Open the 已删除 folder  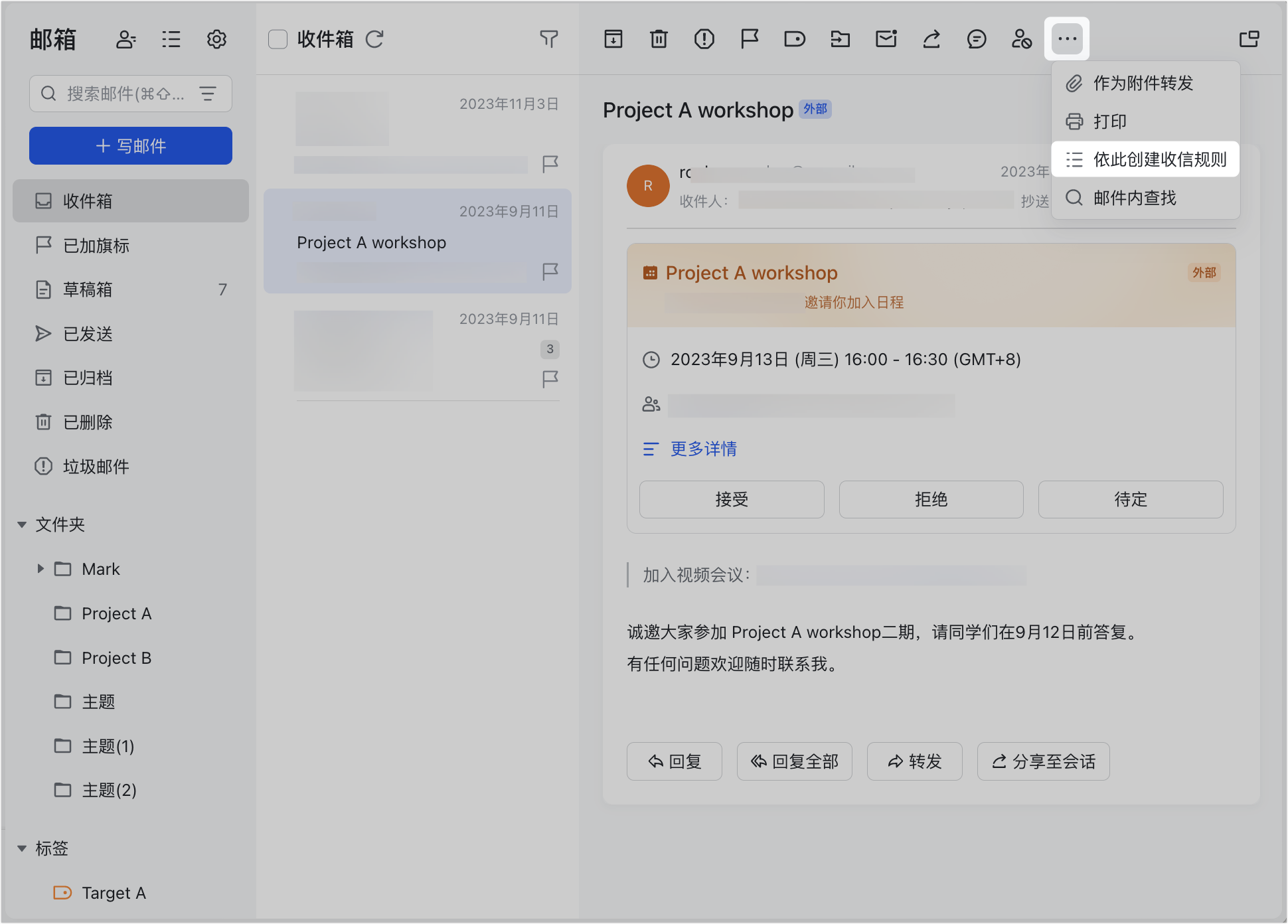(x=131, y=422)
